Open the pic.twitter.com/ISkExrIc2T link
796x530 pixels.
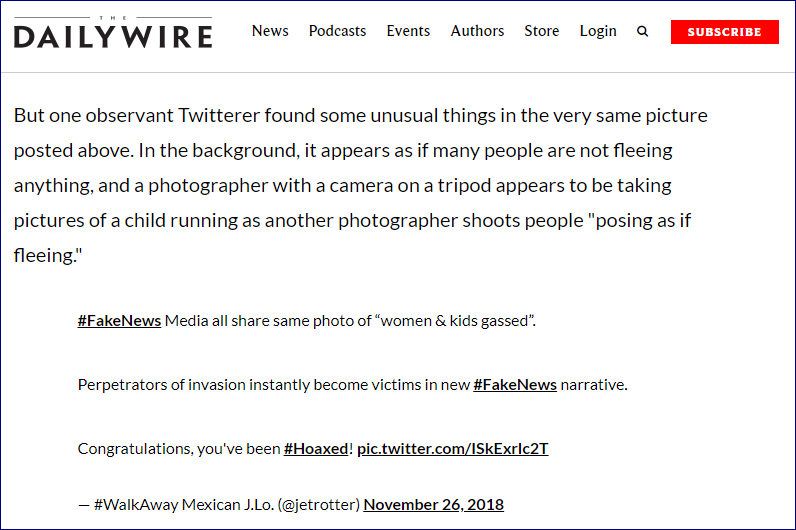(453, 449)
